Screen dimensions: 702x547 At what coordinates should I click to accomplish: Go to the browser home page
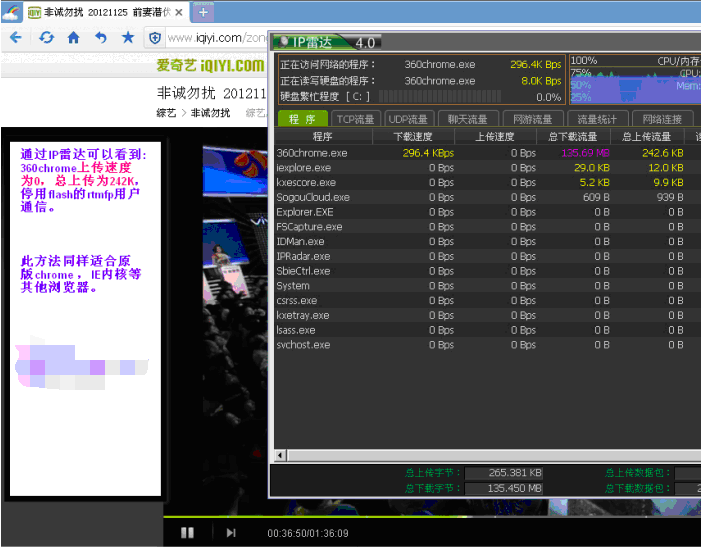click(73, 38)
